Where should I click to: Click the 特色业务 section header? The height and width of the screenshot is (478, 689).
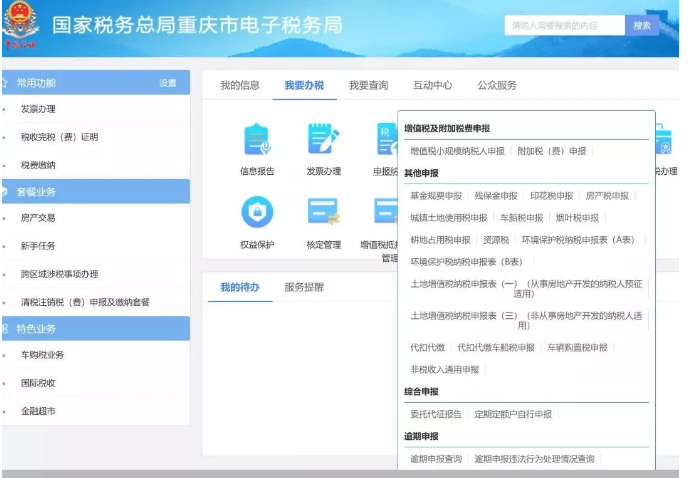click(96, 329)
